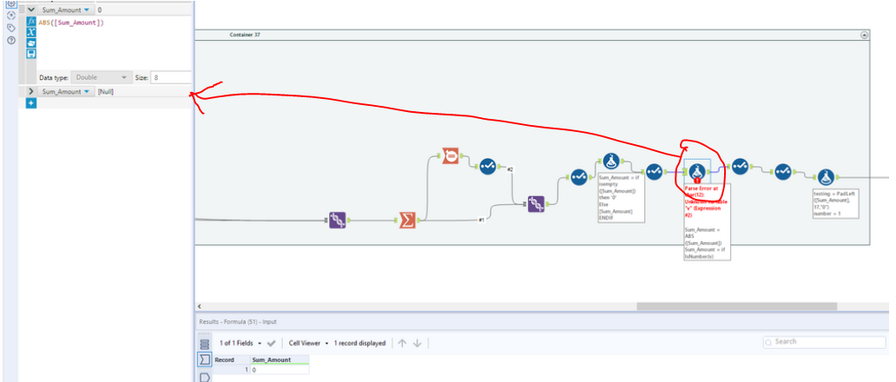
Task: Select the purple Join tool after Summarize
Action: (x=535, y=204)
